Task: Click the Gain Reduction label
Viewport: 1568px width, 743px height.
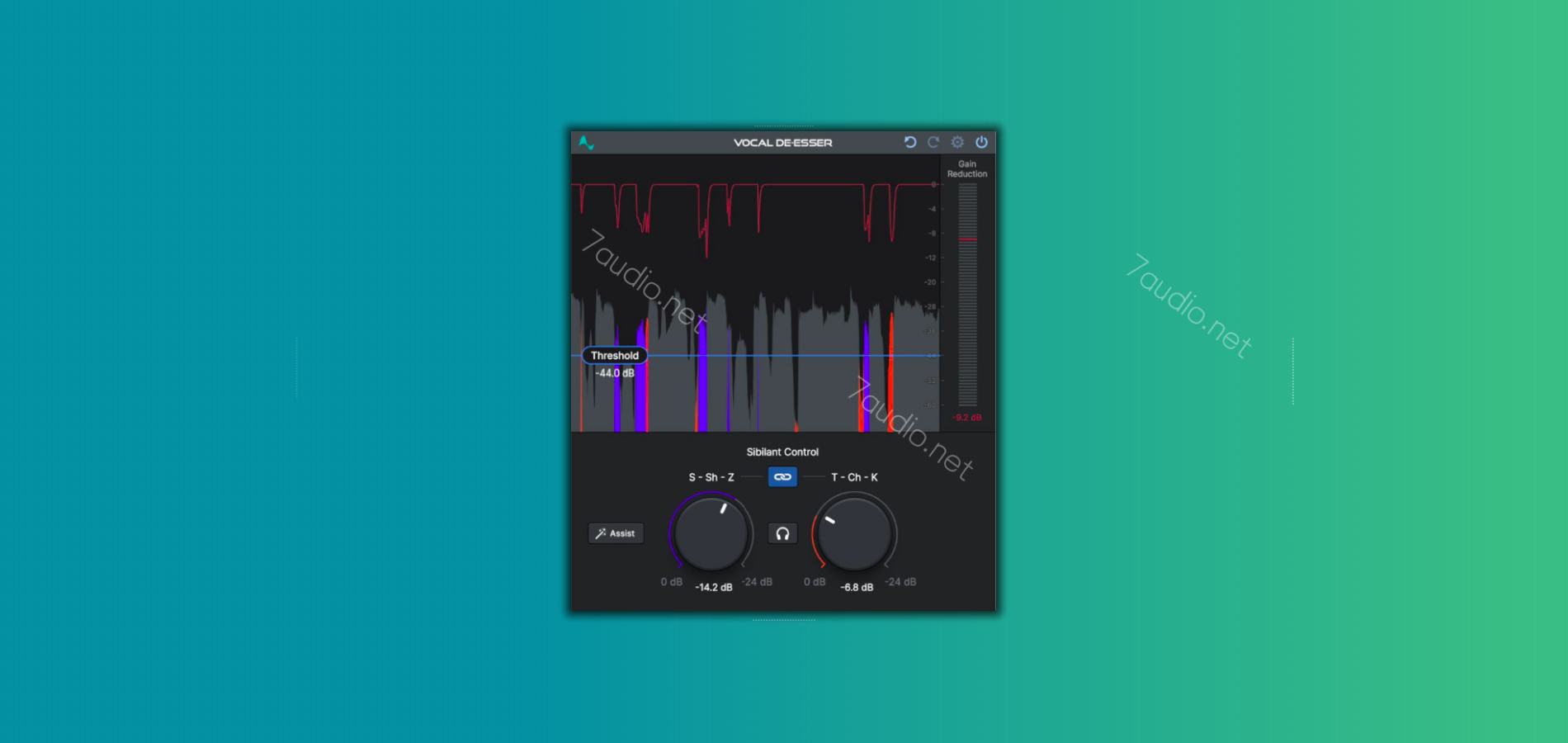Action: click(x=967, y=169)
